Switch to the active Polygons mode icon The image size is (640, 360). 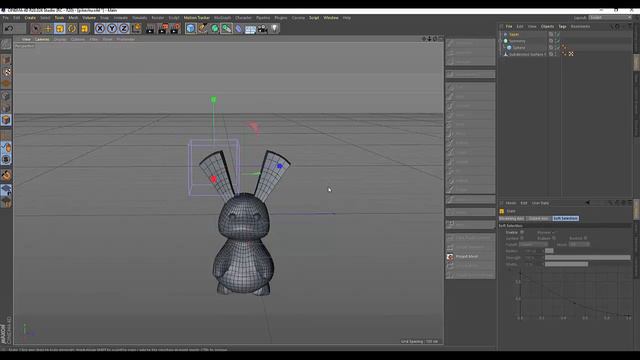pos(6,120)
